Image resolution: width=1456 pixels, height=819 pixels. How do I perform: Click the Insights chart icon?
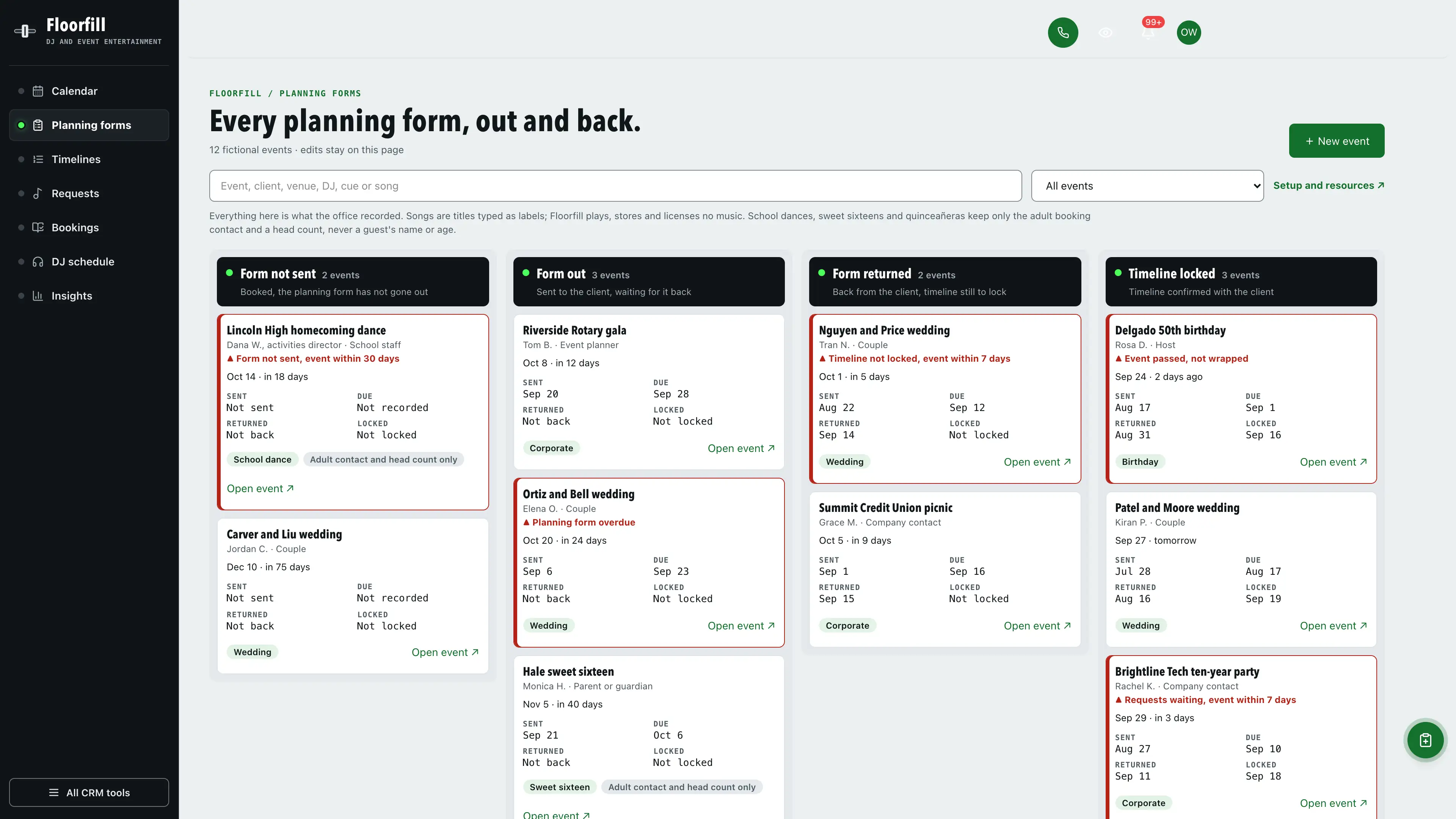(x=38, y=296)
